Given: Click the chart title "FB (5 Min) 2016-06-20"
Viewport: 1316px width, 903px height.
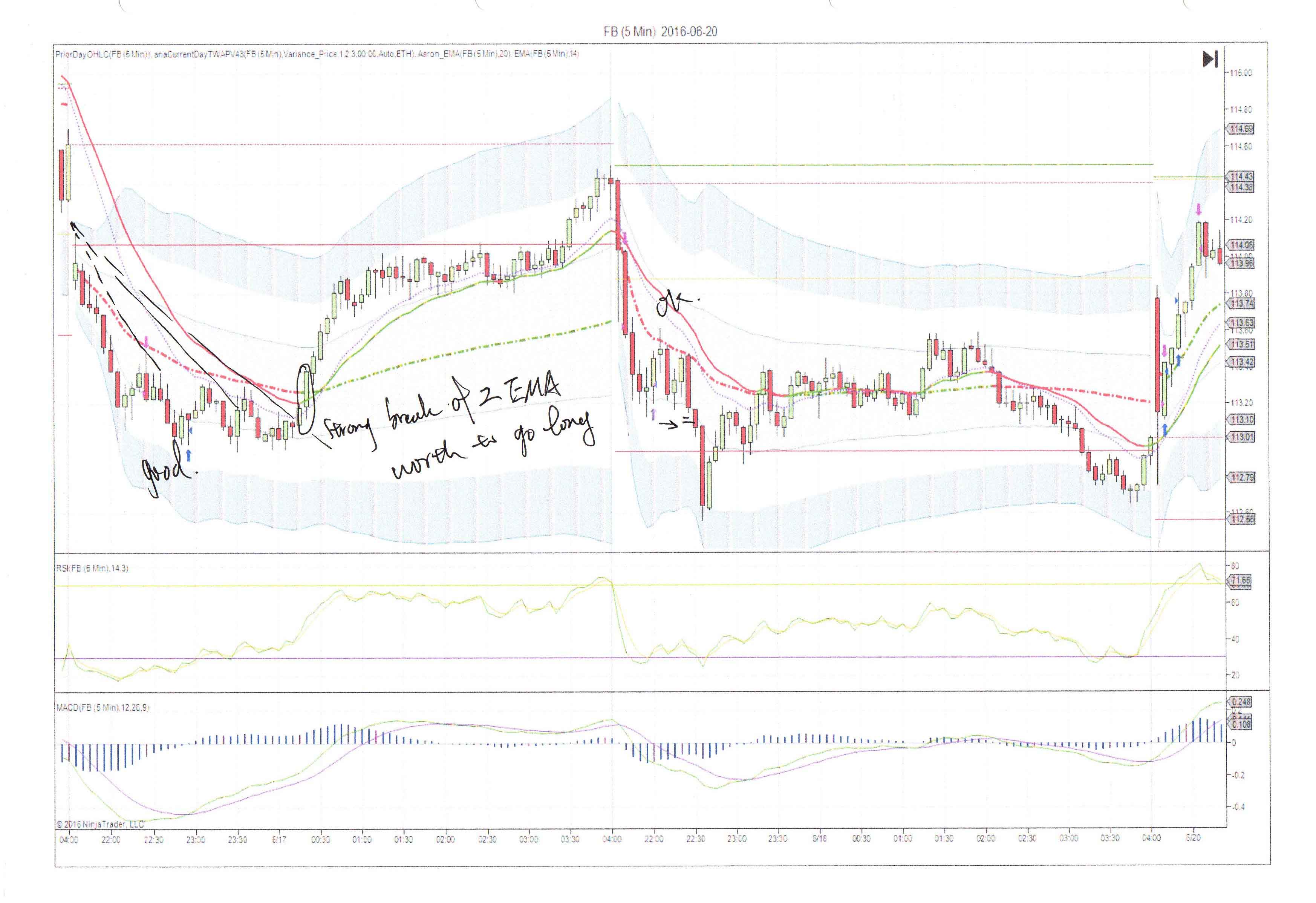Looking at the screenshot, I should [x=660, y=32].
